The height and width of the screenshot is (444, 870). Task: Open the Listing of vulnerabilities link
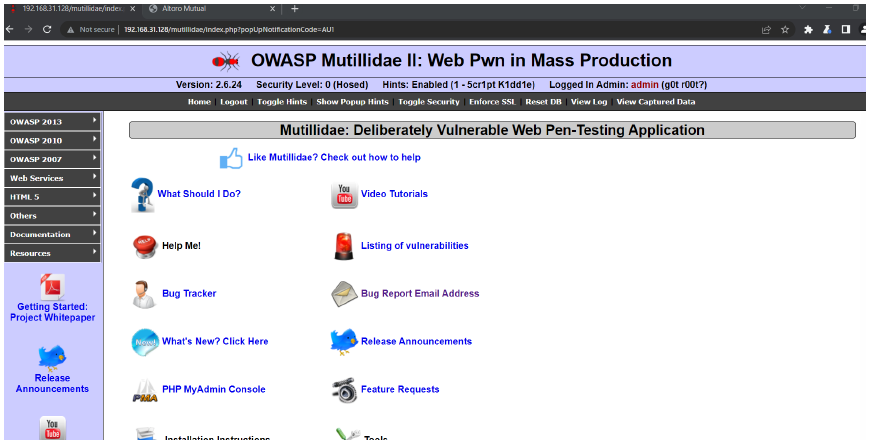click(x=415, y=245)
